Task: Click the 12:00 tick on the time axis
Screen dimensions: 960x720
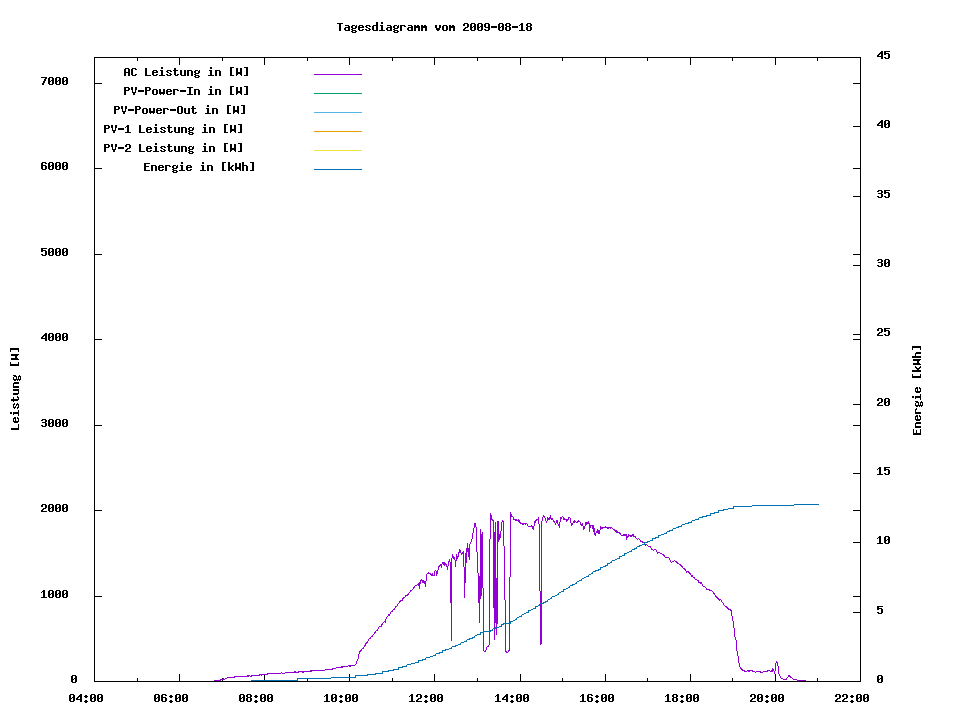Action: click(x=427, y=699)
